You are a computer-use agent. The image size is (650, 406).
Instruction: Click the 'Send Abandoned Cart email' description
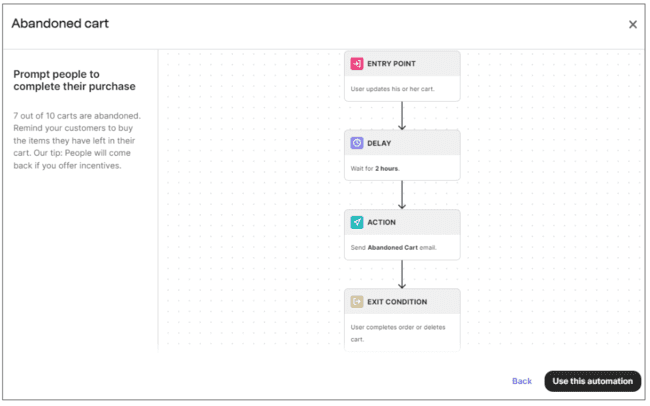393,247
